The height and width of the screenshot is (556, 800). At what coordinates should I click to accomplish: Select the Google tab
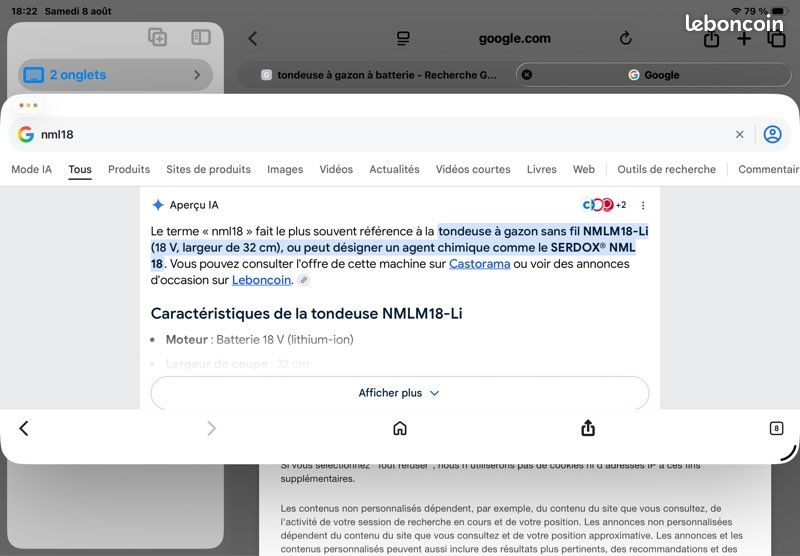click(x=654, y=75)
